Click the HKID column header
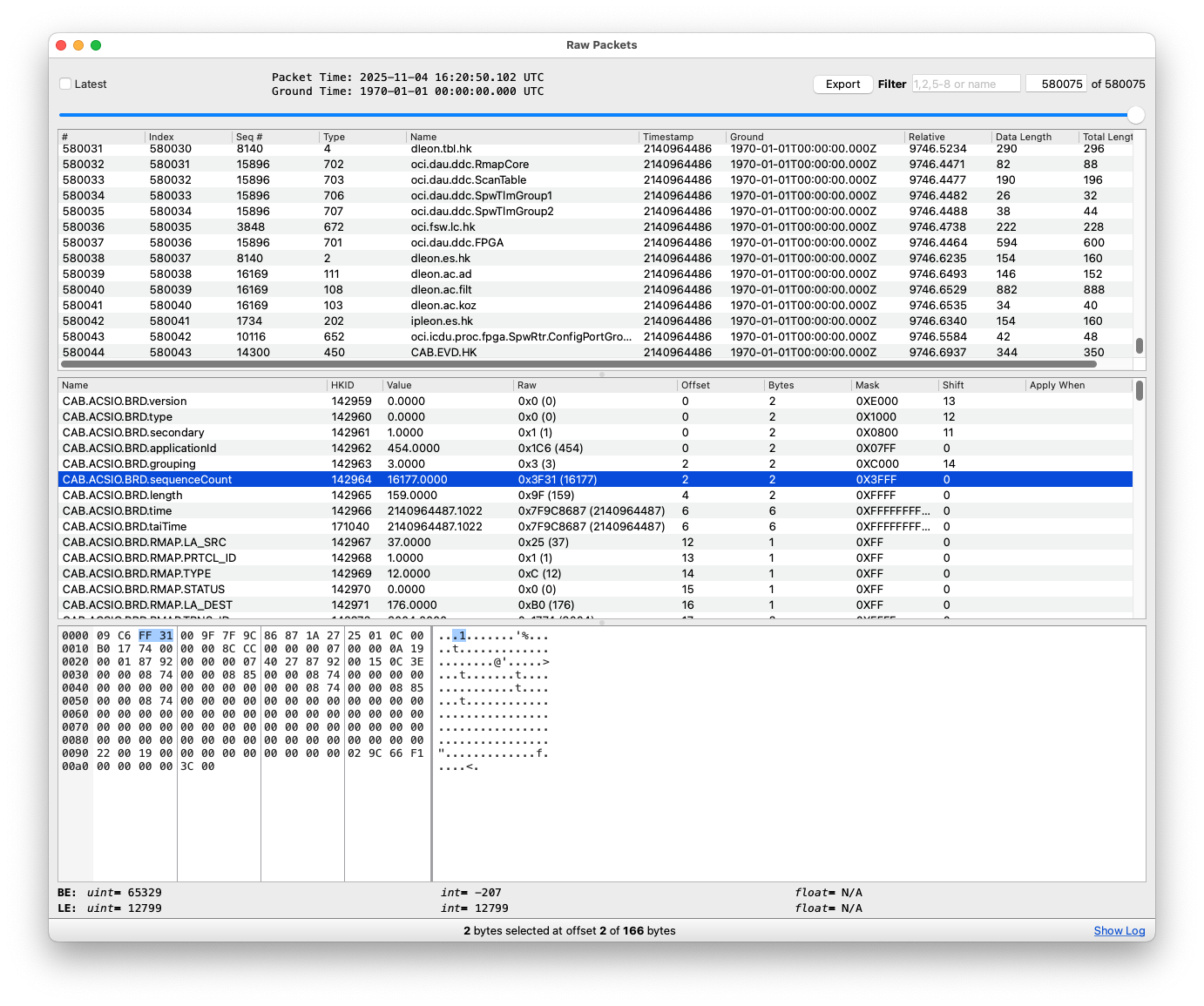 (342, 385)
